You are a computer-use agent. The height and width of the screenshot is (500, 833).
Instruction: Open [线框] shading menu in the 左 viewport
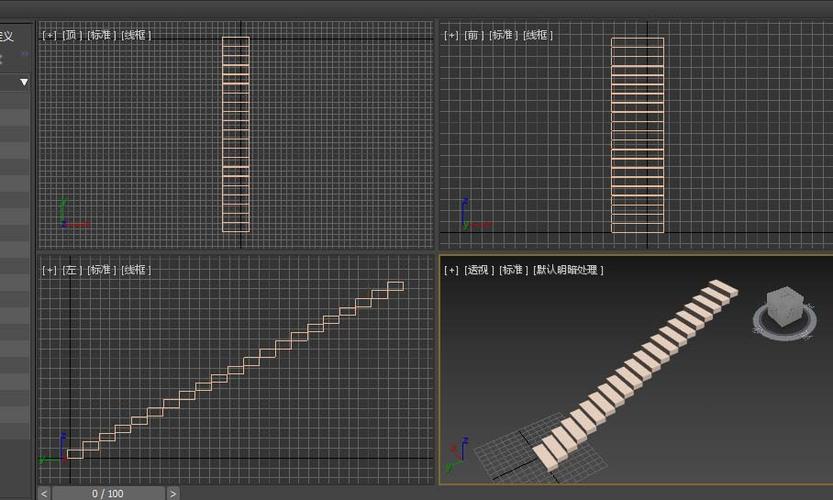click(136, 270)
